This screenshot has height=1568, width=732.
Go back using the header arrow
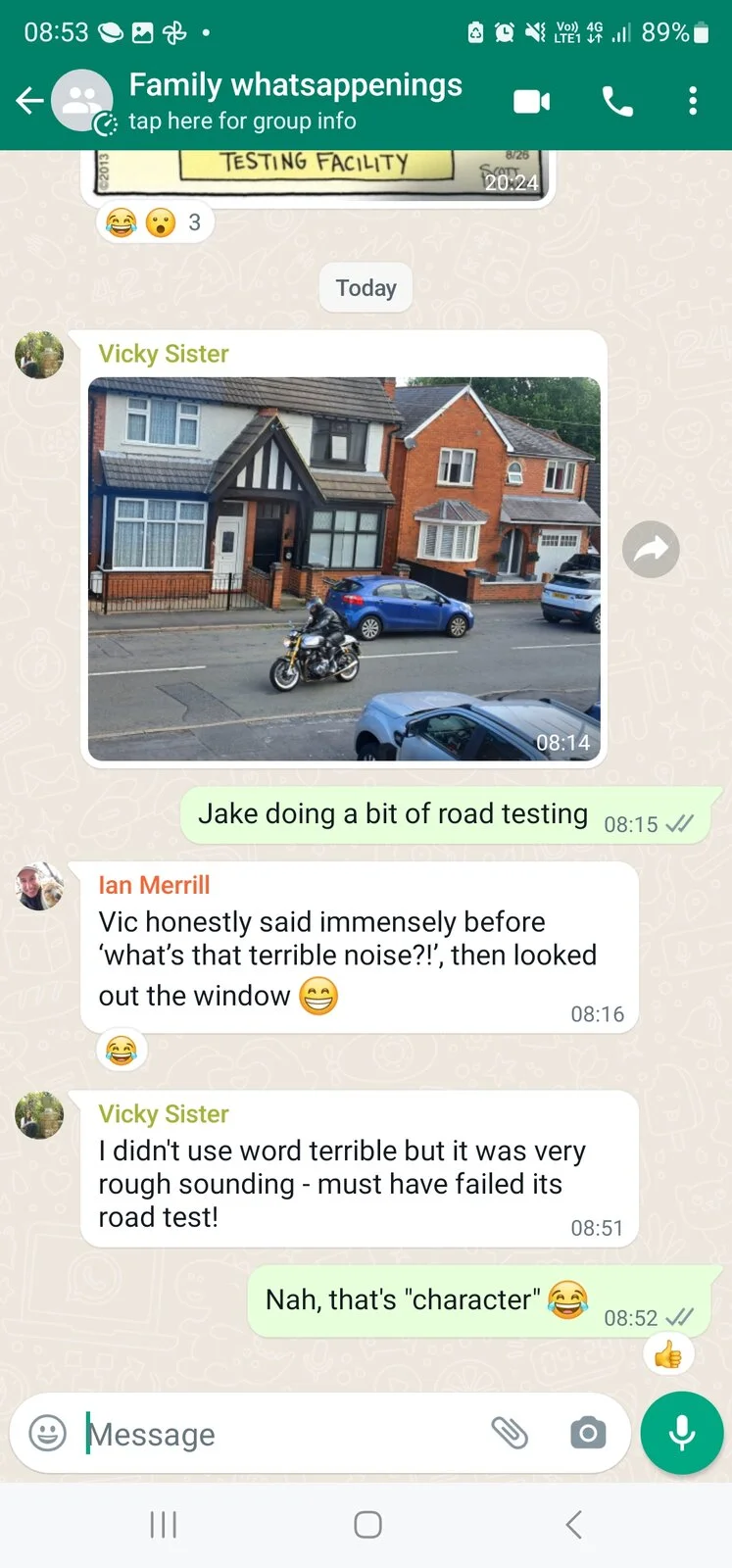[29, 100]
